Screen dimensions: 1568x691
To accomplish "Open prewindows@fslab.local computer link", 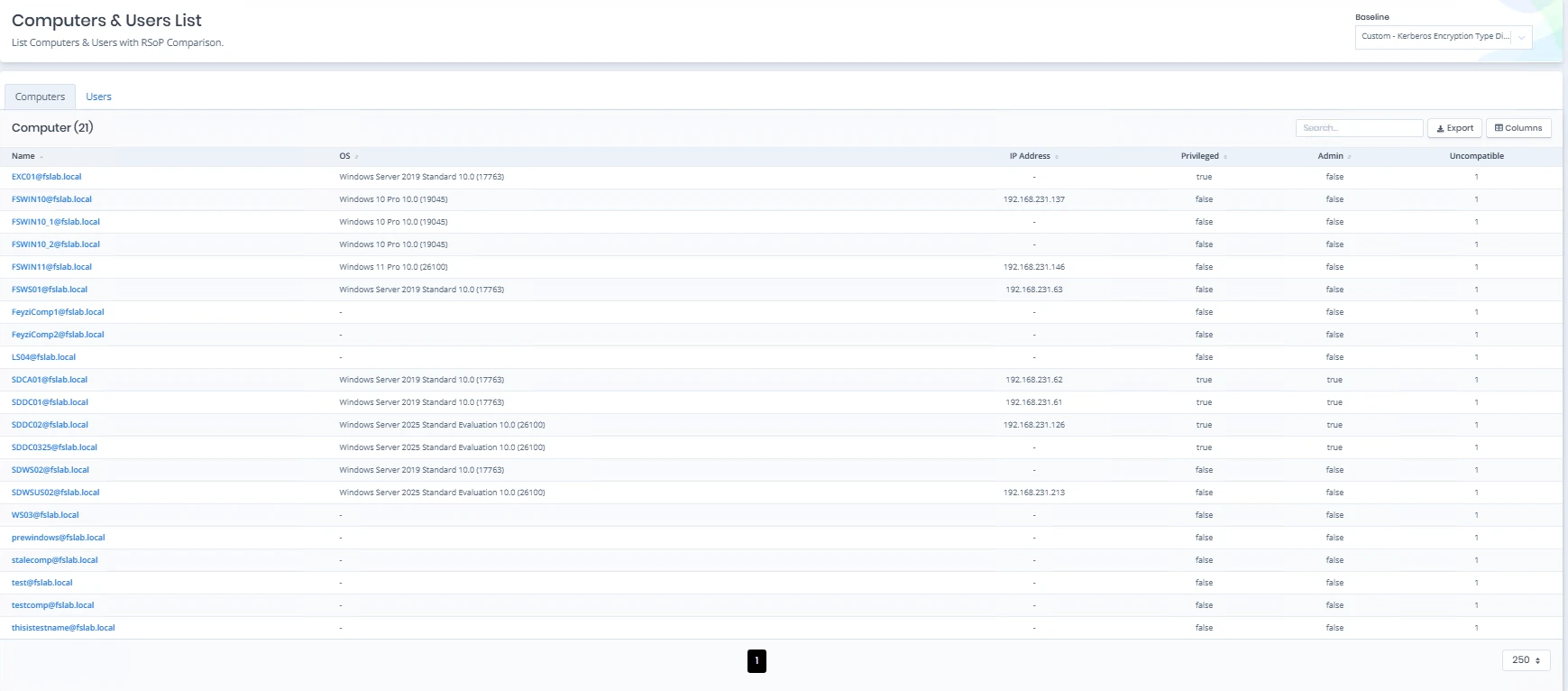I will coord(58,538).
